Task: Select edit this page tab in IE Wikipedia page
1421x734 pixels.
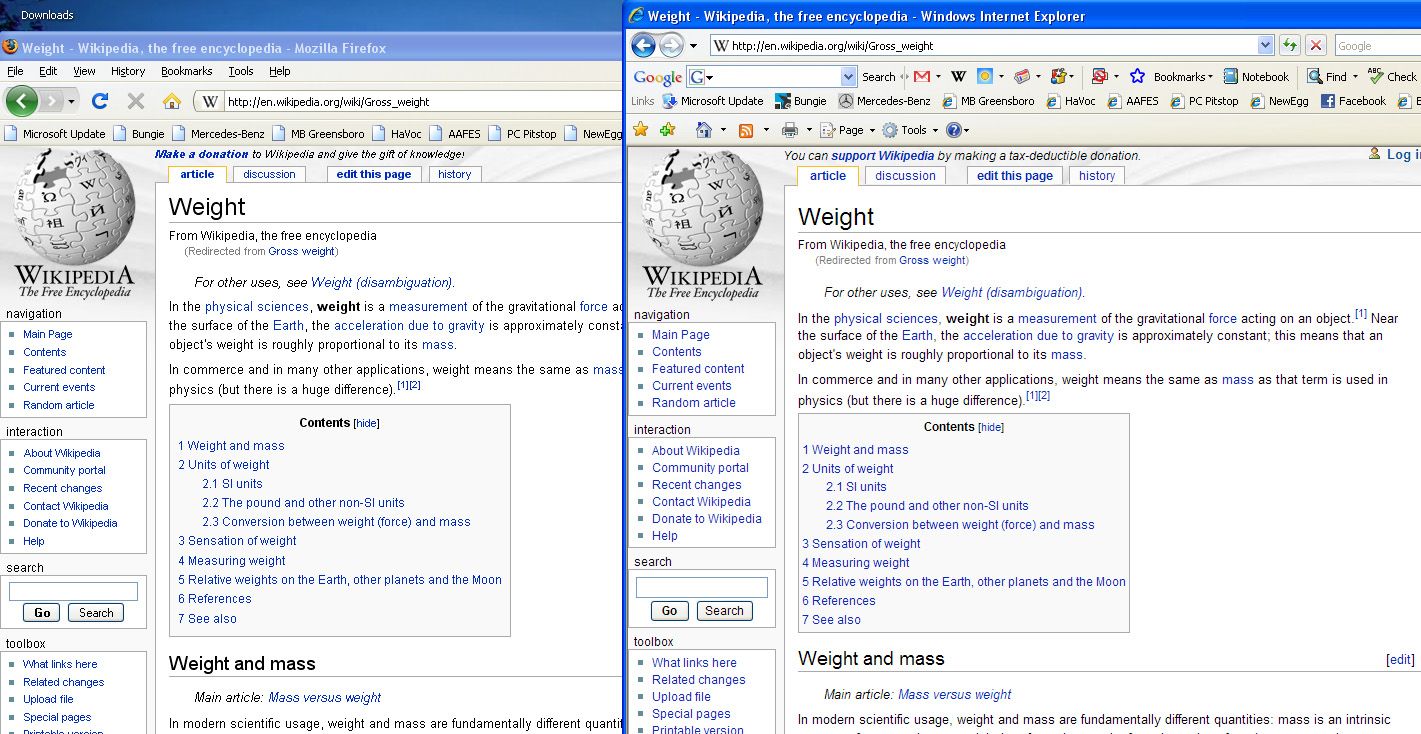Action: click(x=1015, y=176)
